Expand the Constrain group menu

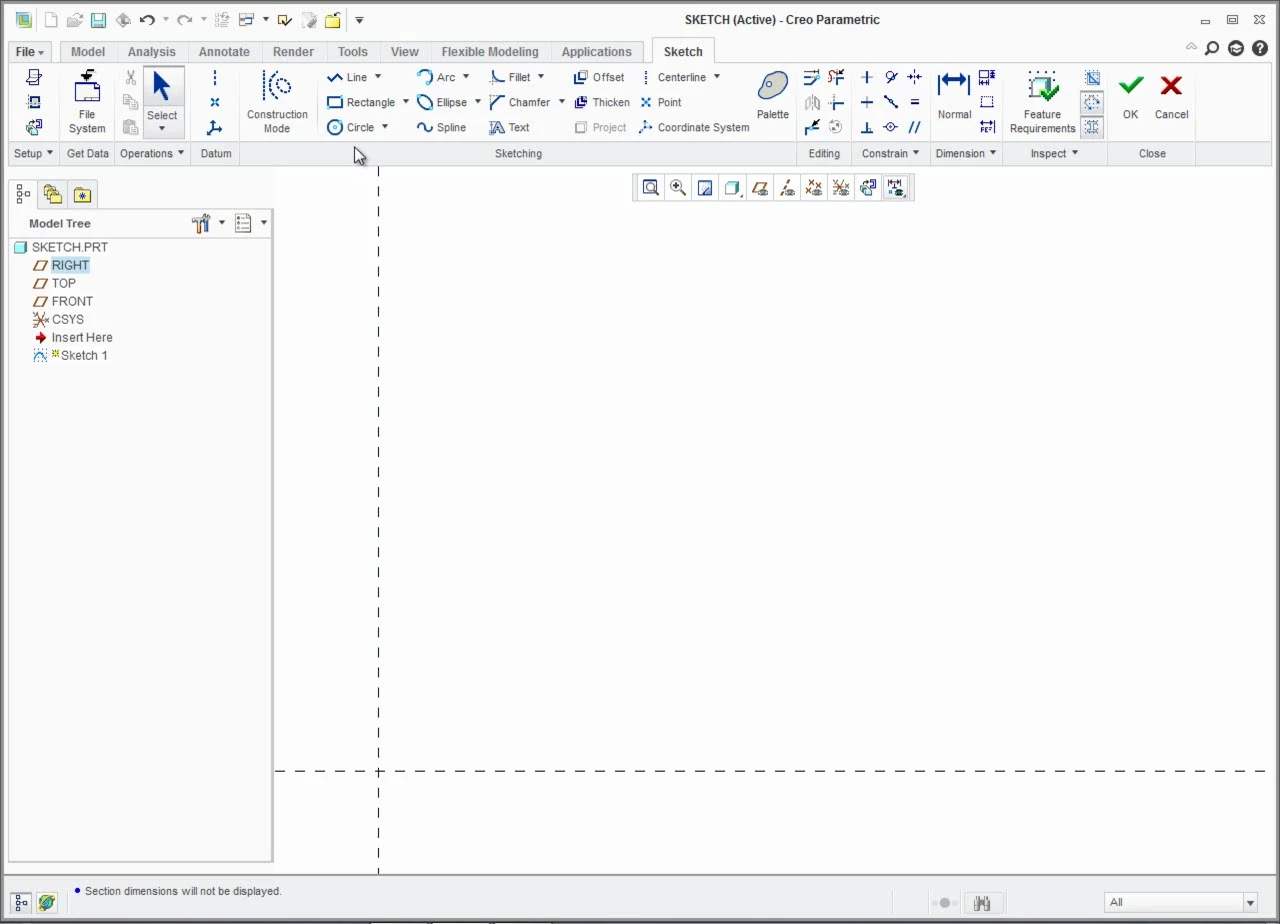click(891, 153)
